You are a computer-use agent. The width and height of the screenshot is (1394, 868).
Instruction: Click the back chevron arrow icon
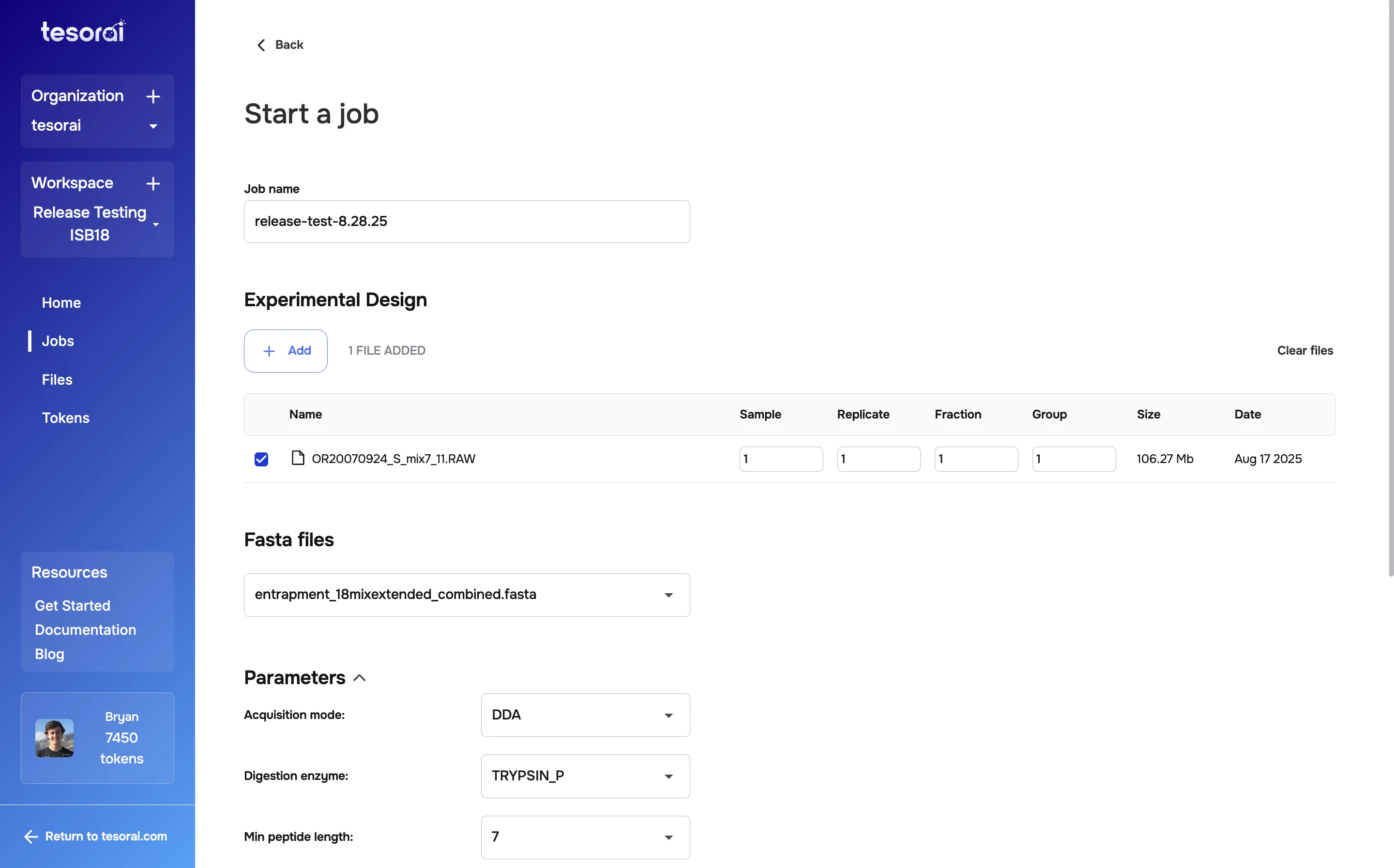point(261,45)
